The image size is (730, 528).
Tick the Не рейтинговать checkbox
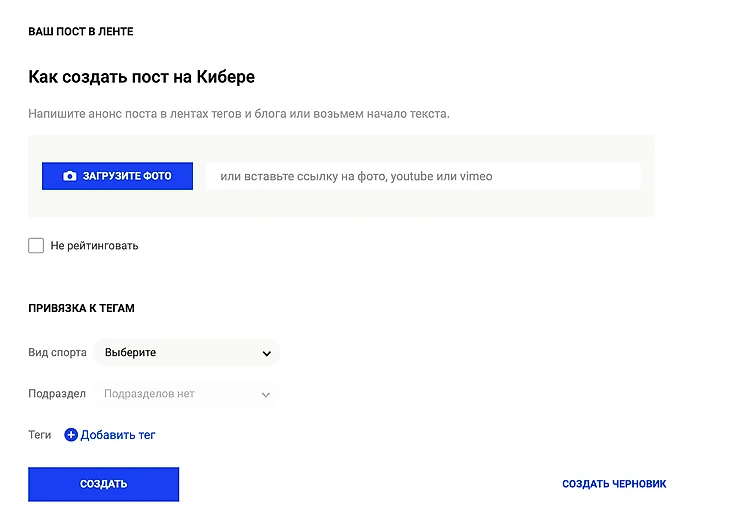(x=36, y=245)
